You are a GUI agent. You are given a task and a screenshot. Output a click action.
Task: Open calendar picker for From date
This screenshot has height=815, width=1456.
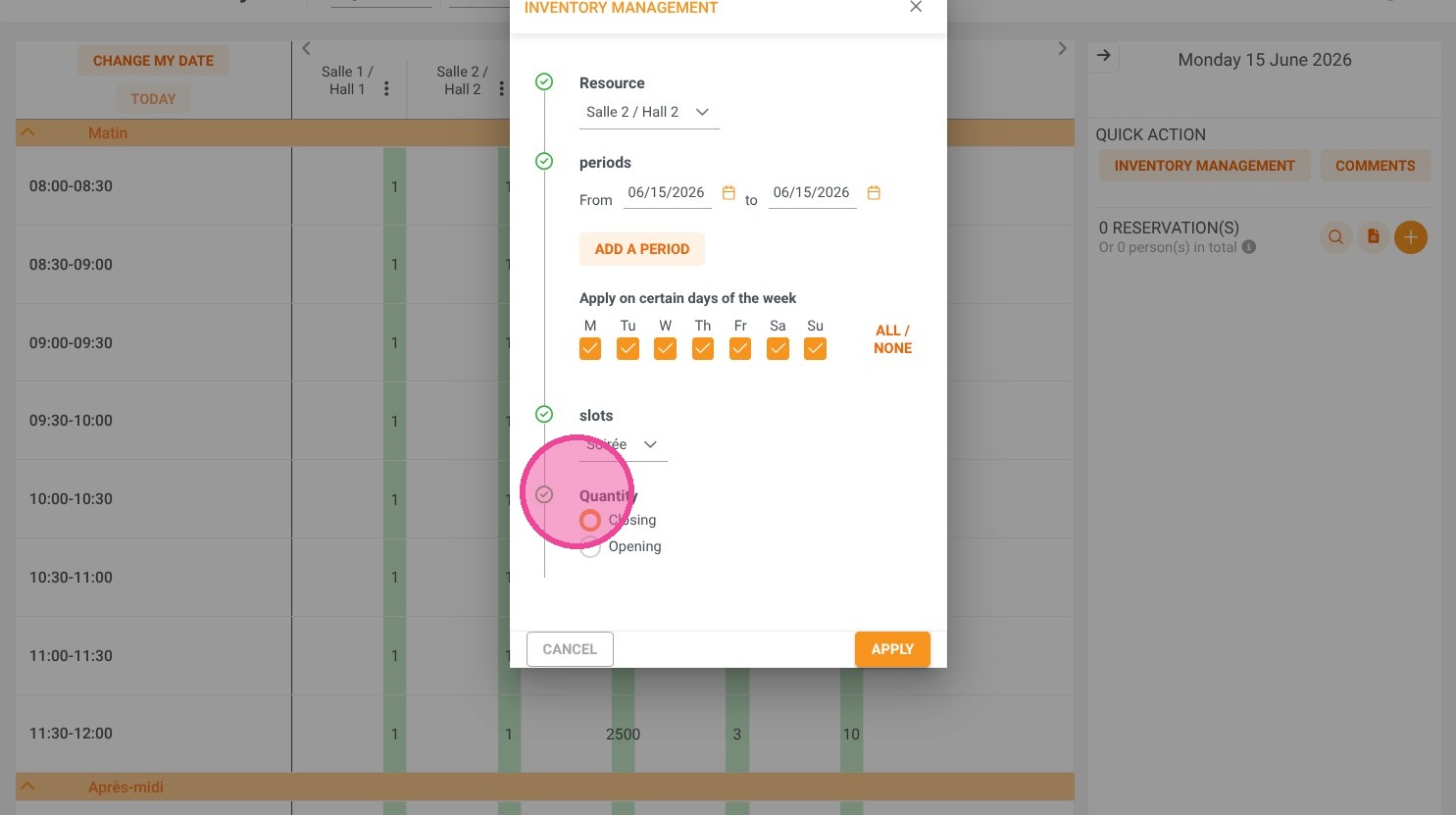pyautogui.click(x=728, y=193)
